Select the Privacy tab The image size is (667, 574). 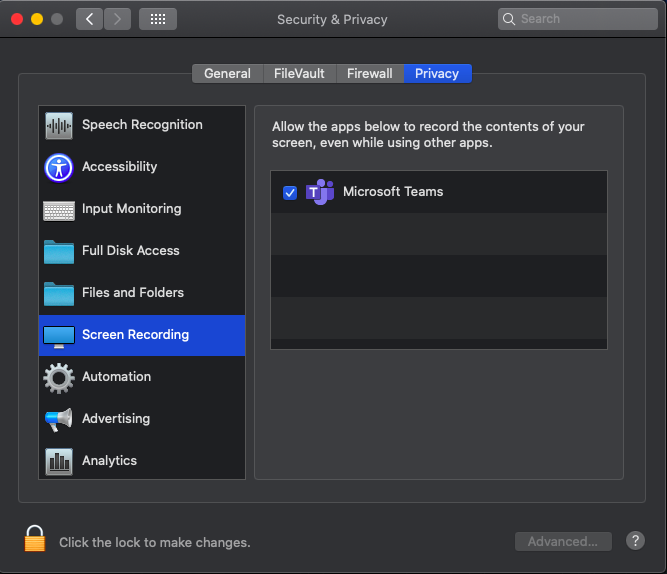437,74
